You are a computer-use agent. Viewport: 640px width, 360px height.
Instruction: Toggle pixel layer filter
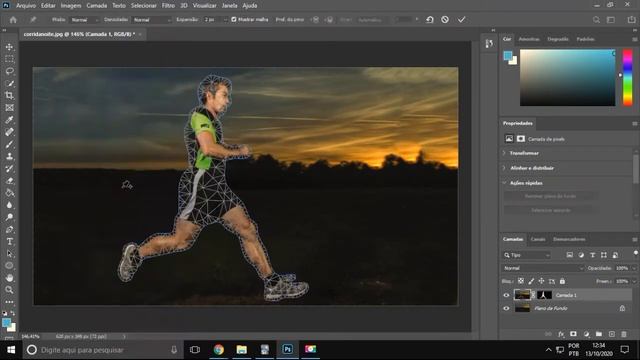tap(569, 255)
